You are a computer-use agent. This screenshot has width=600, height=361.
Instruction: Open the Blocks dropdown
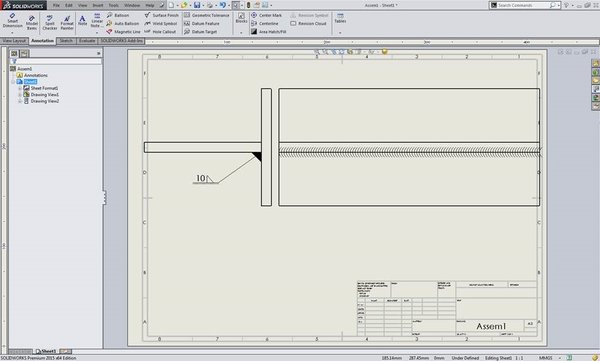click(x=241, y=33)
